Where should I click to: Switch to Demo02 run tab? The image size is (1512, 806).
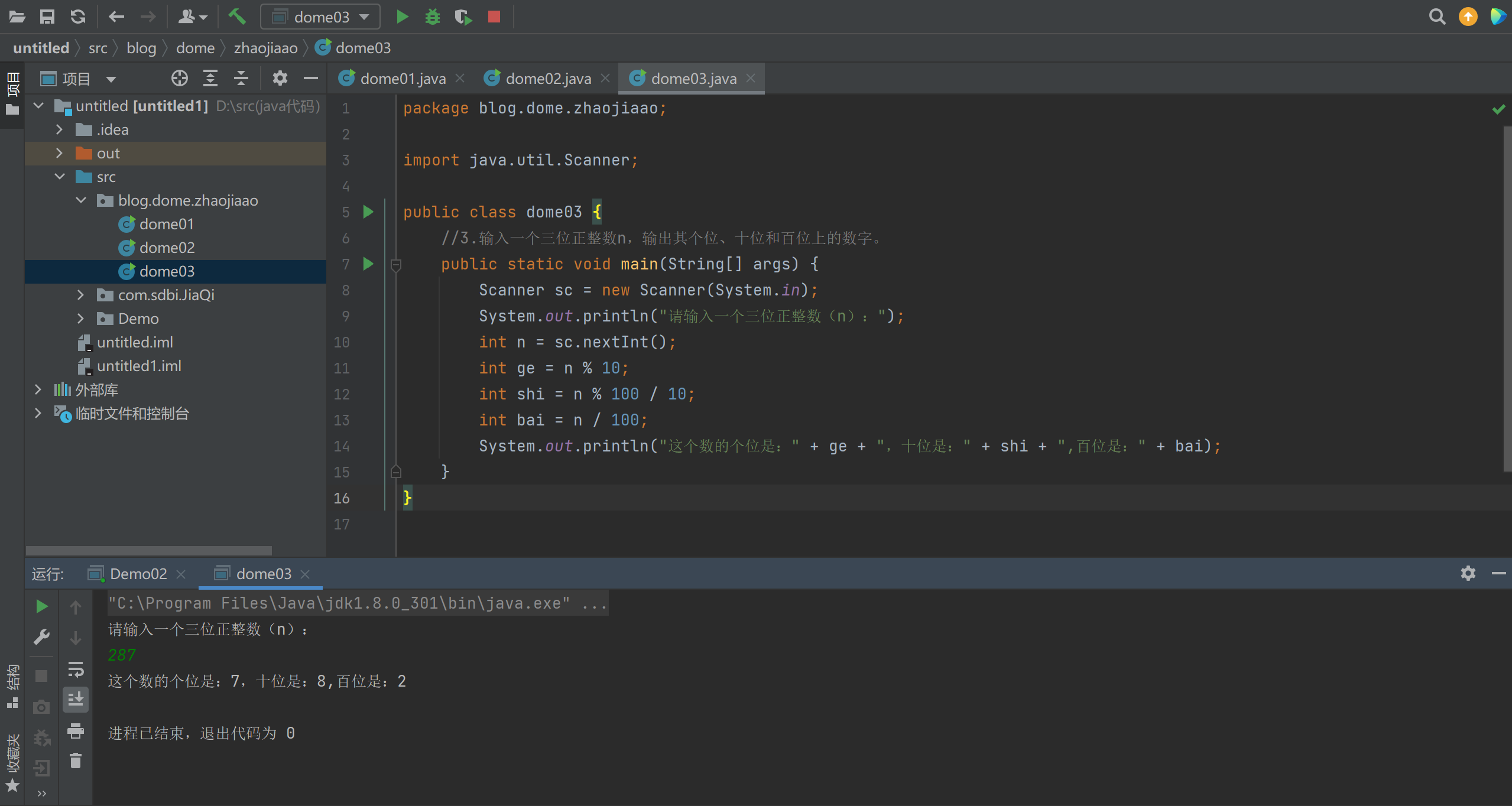(x=138, y=574)
